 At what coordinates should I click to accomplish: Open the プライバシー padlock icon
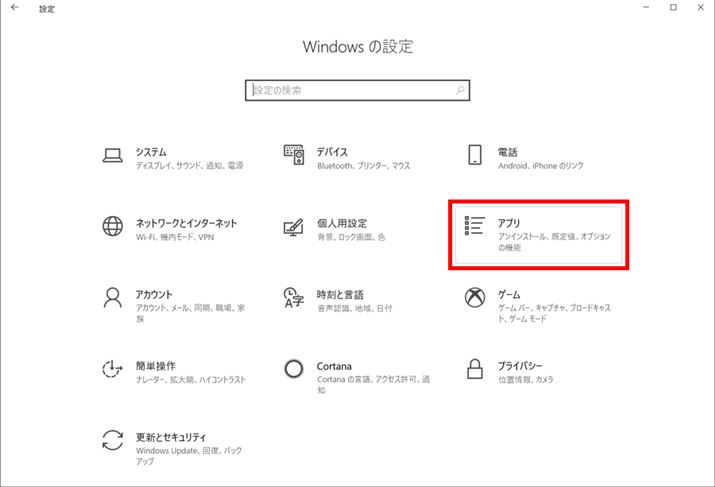(475, 368)
